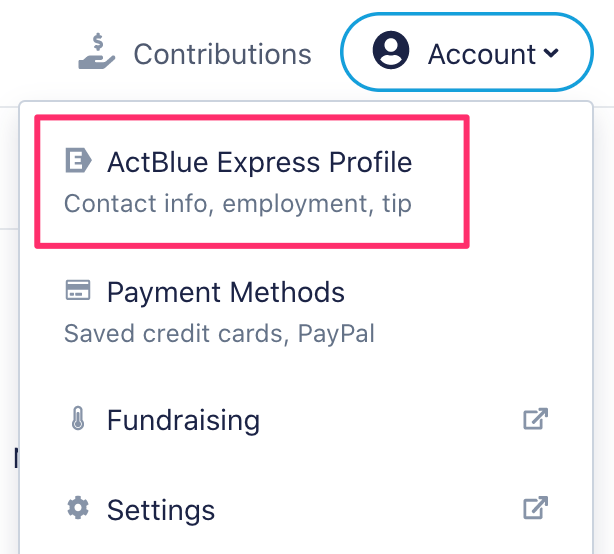Screen dimensions: 614x554
Task: Click the Contributions hand-with-dollar icon
Action: (x=97, y=52)
